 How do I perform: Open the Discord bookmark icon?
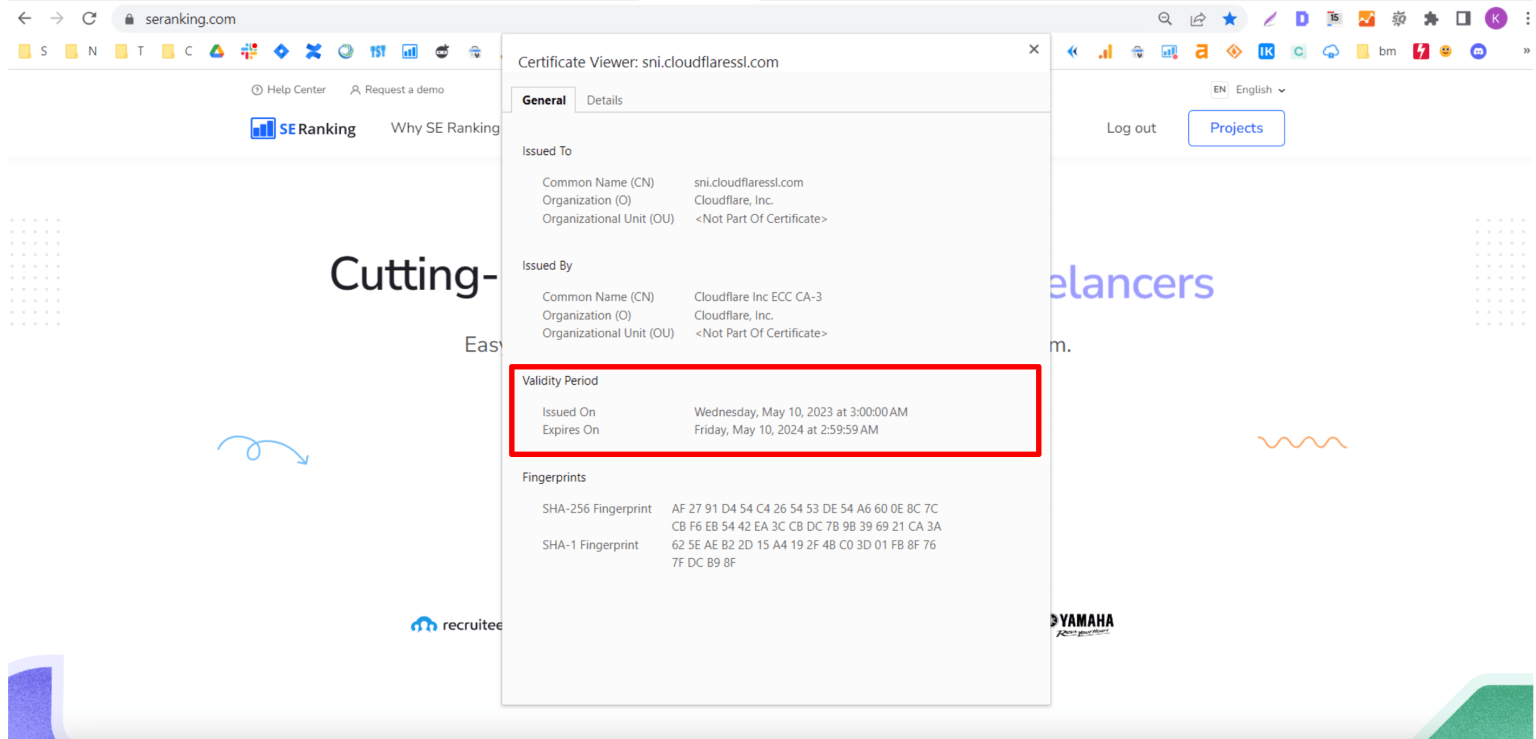point(1478,51)
